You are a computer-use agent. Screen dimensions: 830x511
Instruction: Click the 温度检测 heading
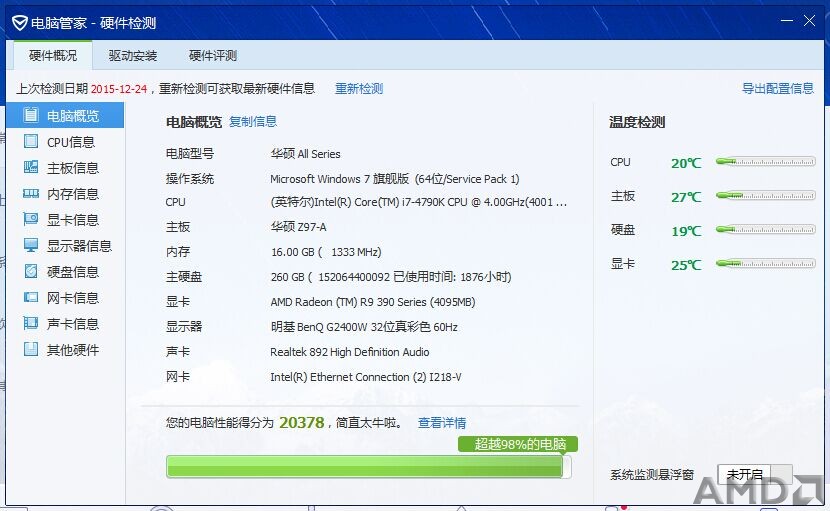(x=637, y=122)
